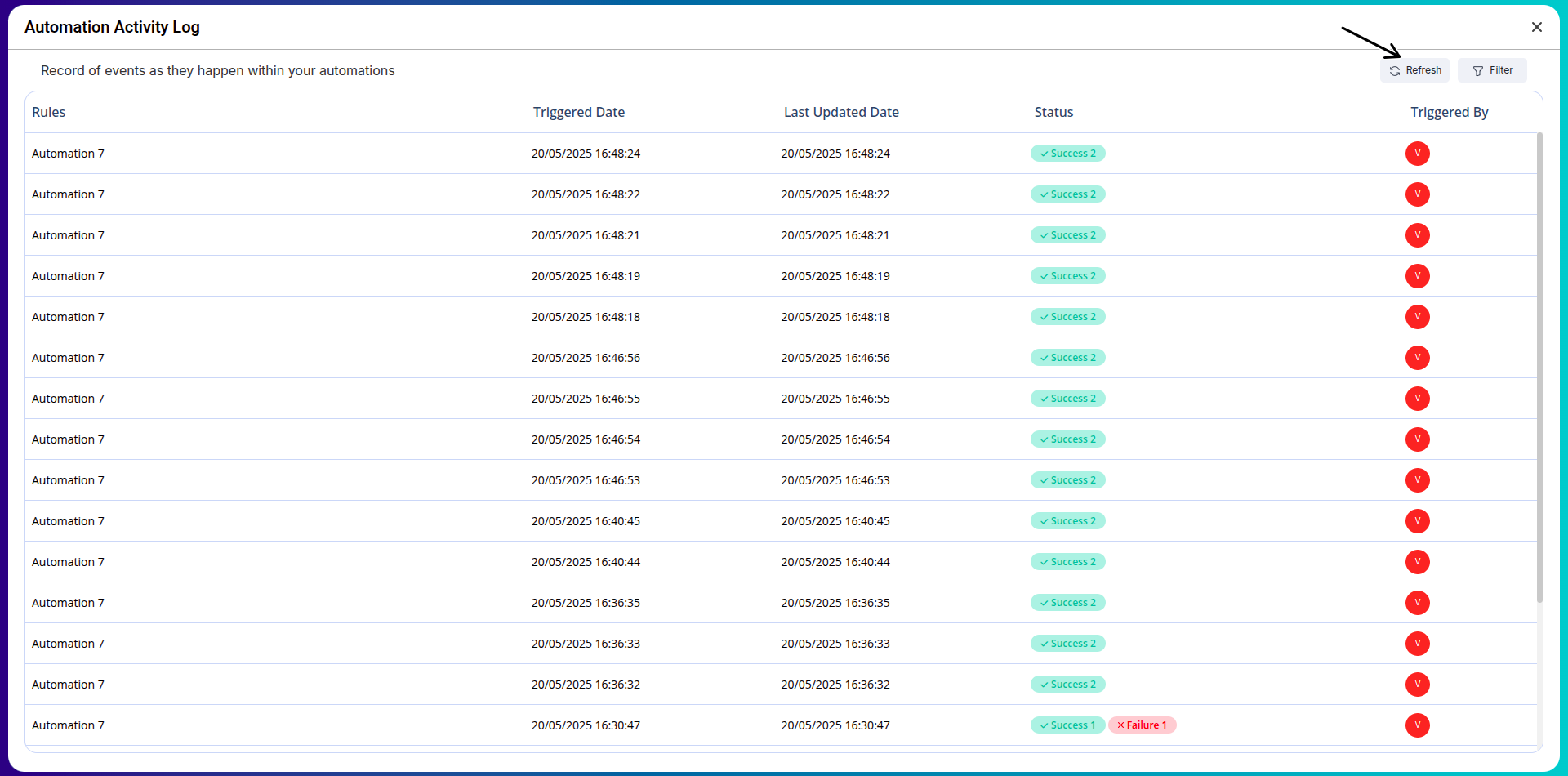Viewport: 1568px width, 776px height.
Task: Click the Last Updated Date column header
Action: [x=841, y=112]
